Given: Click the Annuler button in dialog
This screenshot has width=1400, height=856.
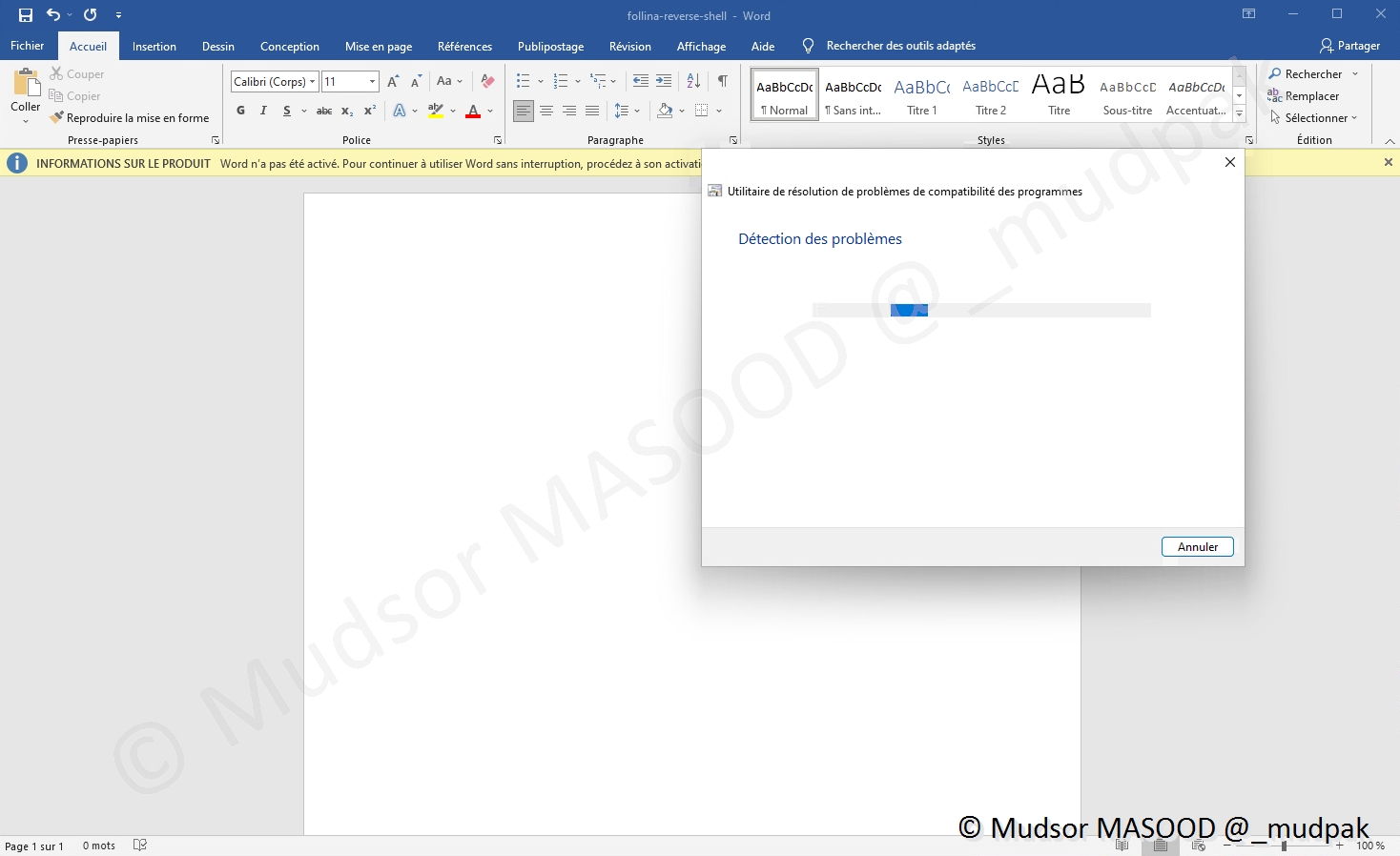Looking at the screenshot, I should pos(1197,547).
